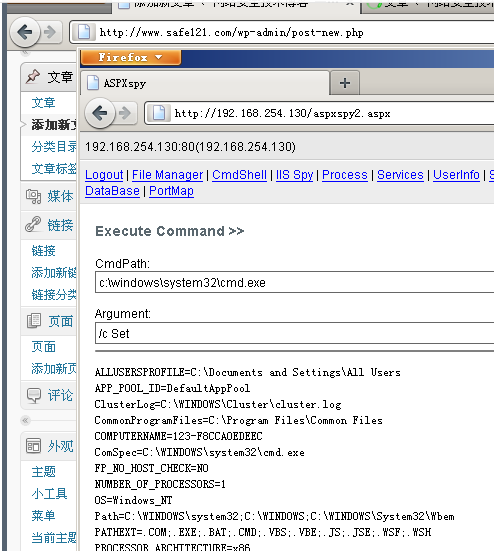Image resolution: width=494 pixels, height=551 pixels.
Task: Click the comment bubble icon beside 评论
Action: coord(34,395)
